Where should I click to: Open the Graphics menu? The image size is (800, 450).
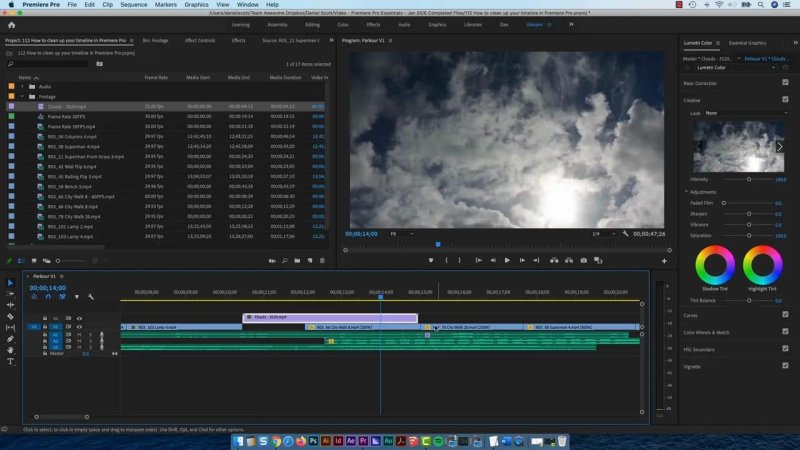click(x=196, y=5)
